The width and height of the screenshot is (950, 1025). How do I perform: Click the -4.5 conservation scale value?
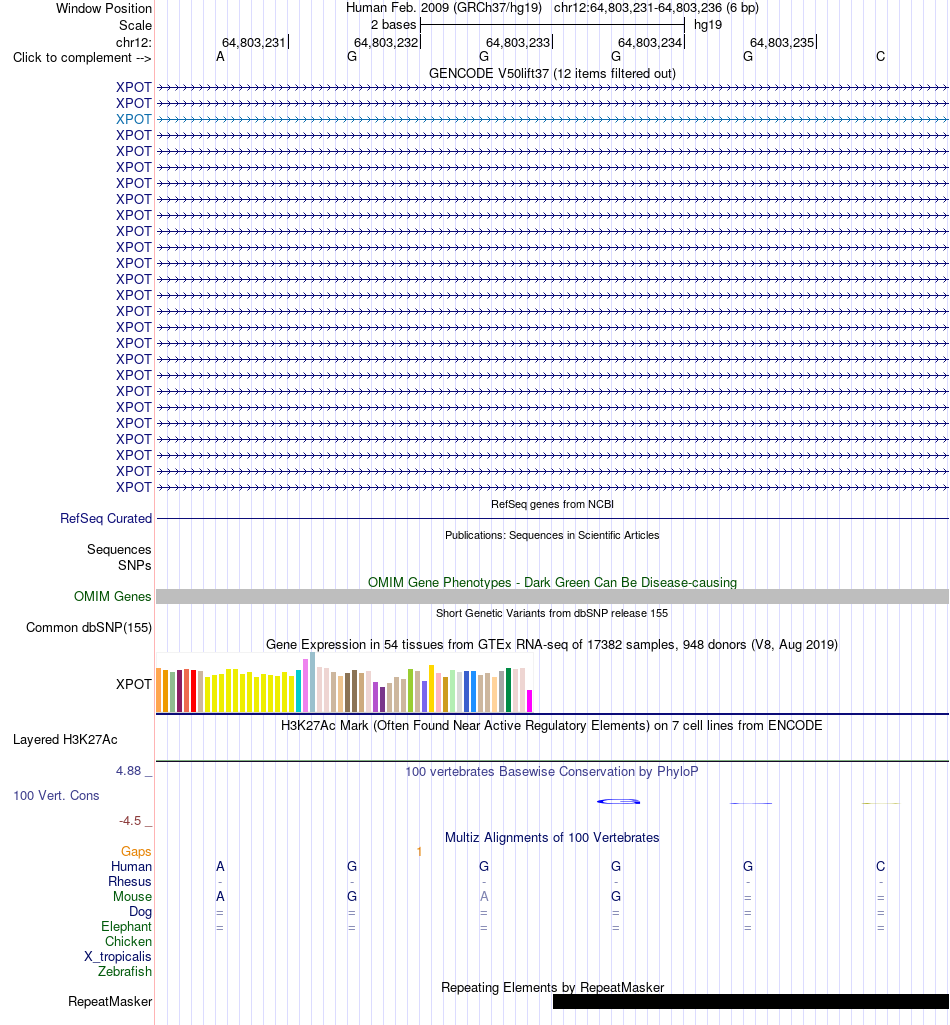click(130, 820)
